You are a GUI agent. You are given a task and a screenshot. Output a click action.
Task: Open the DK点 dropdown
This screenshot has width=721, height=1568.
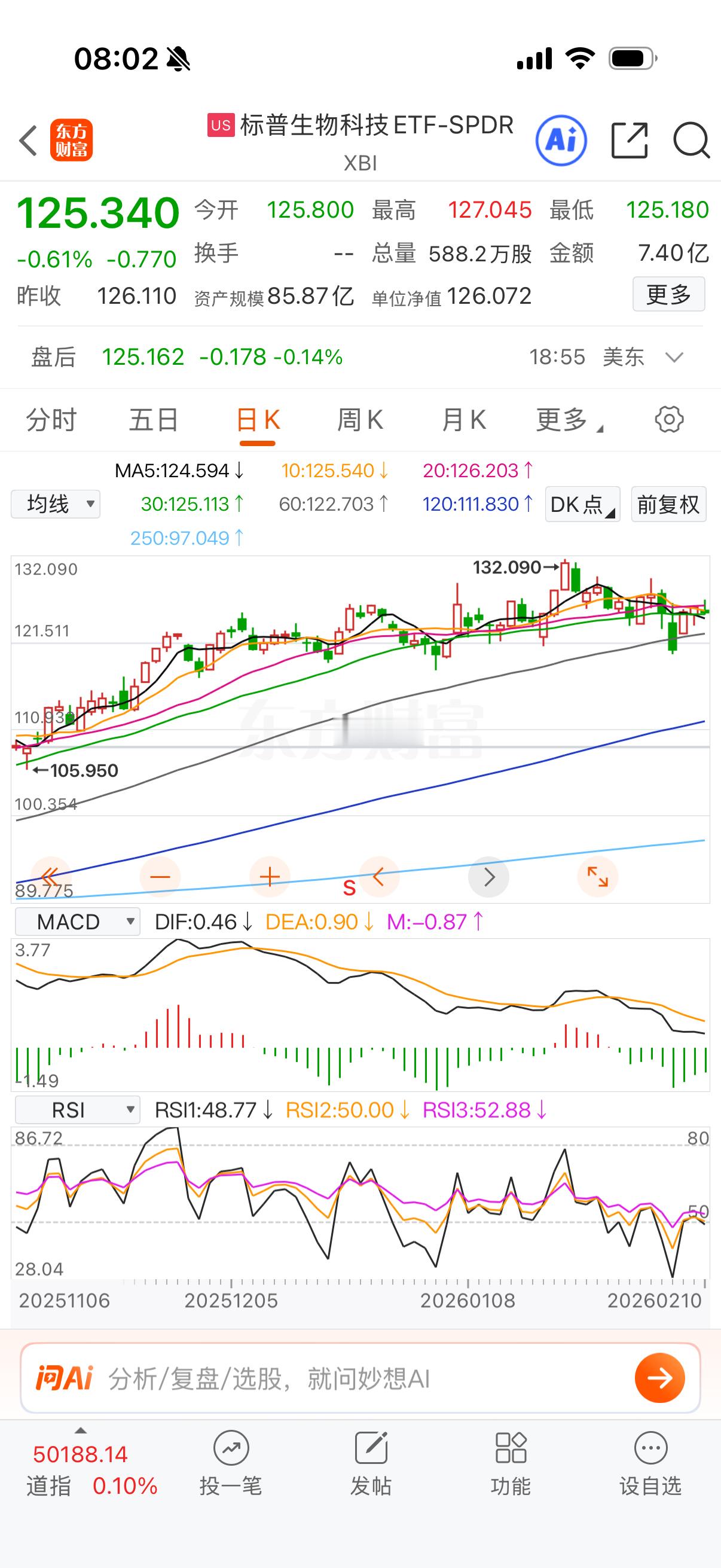pos(582,504)
